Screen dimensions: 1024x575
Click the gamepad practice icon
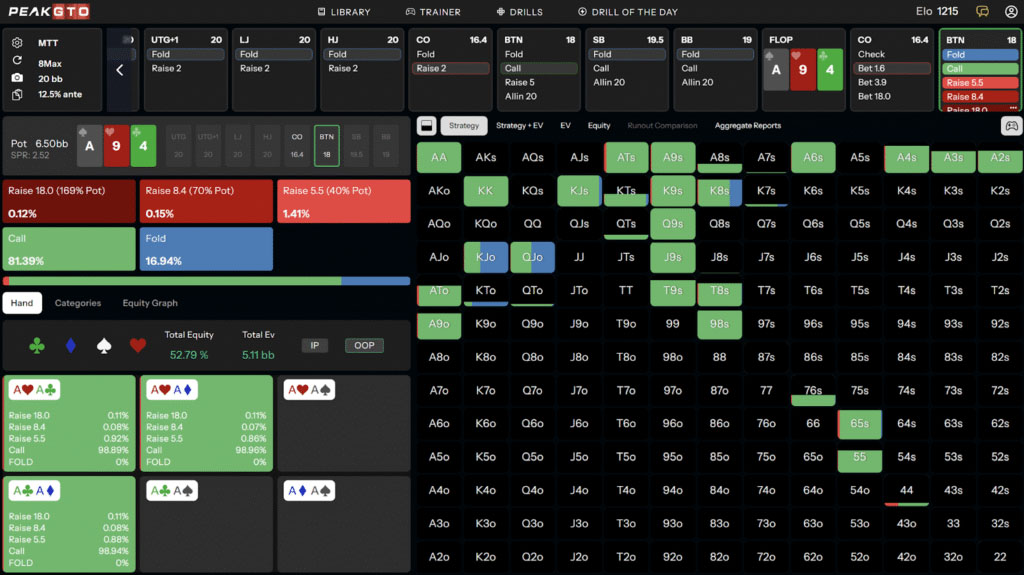(x=1011, y=126)
